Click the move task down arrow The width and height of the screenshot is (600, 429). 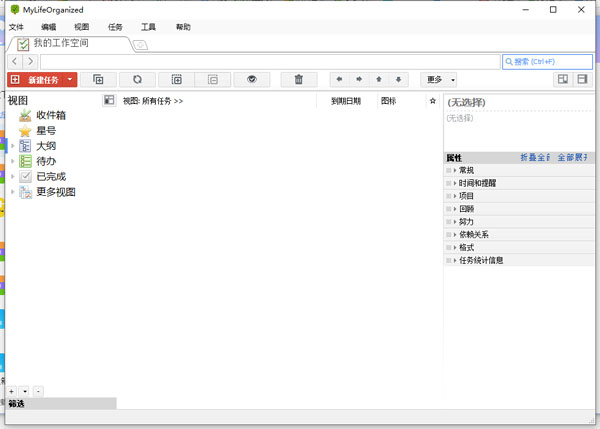tap(398, 80)
